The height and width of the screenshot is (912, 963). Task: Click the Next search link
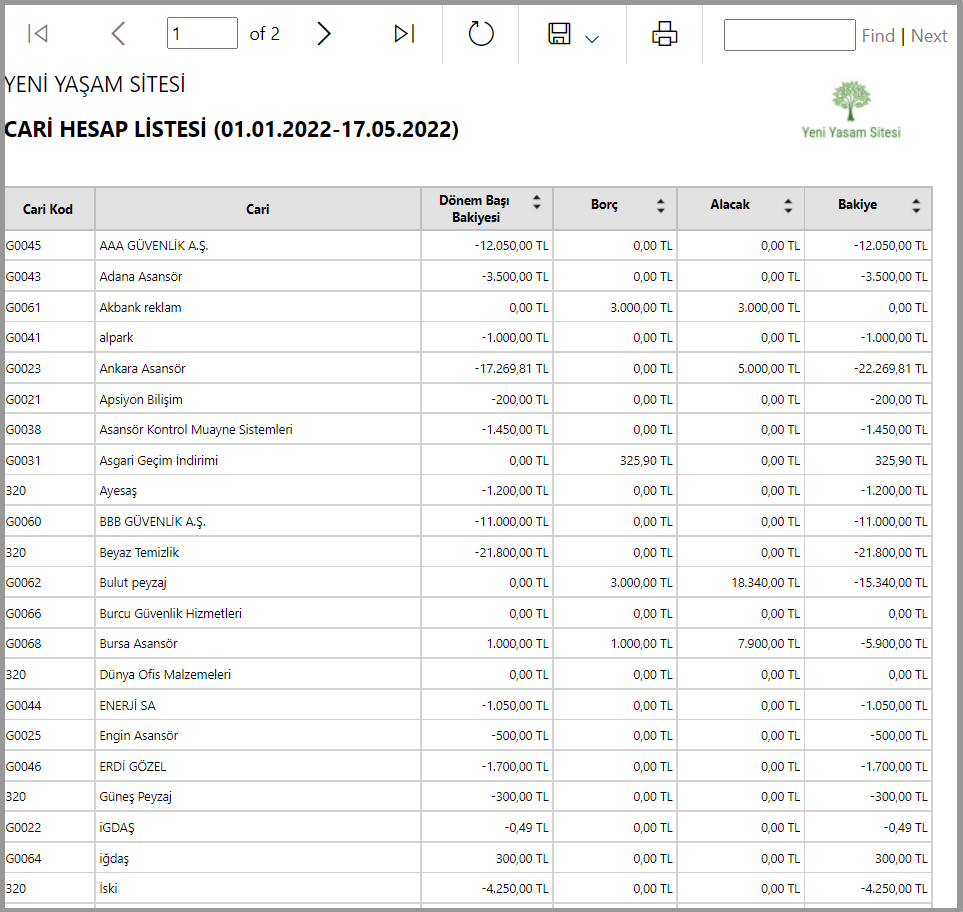point(929,36)
